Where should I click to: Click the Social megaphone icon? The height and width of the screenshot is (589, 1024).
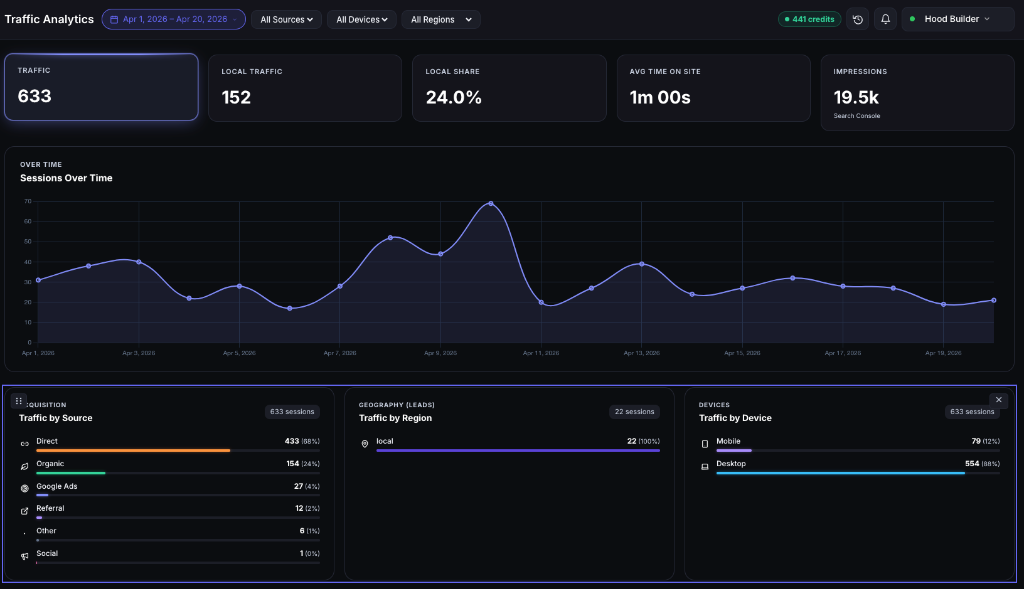25,556
